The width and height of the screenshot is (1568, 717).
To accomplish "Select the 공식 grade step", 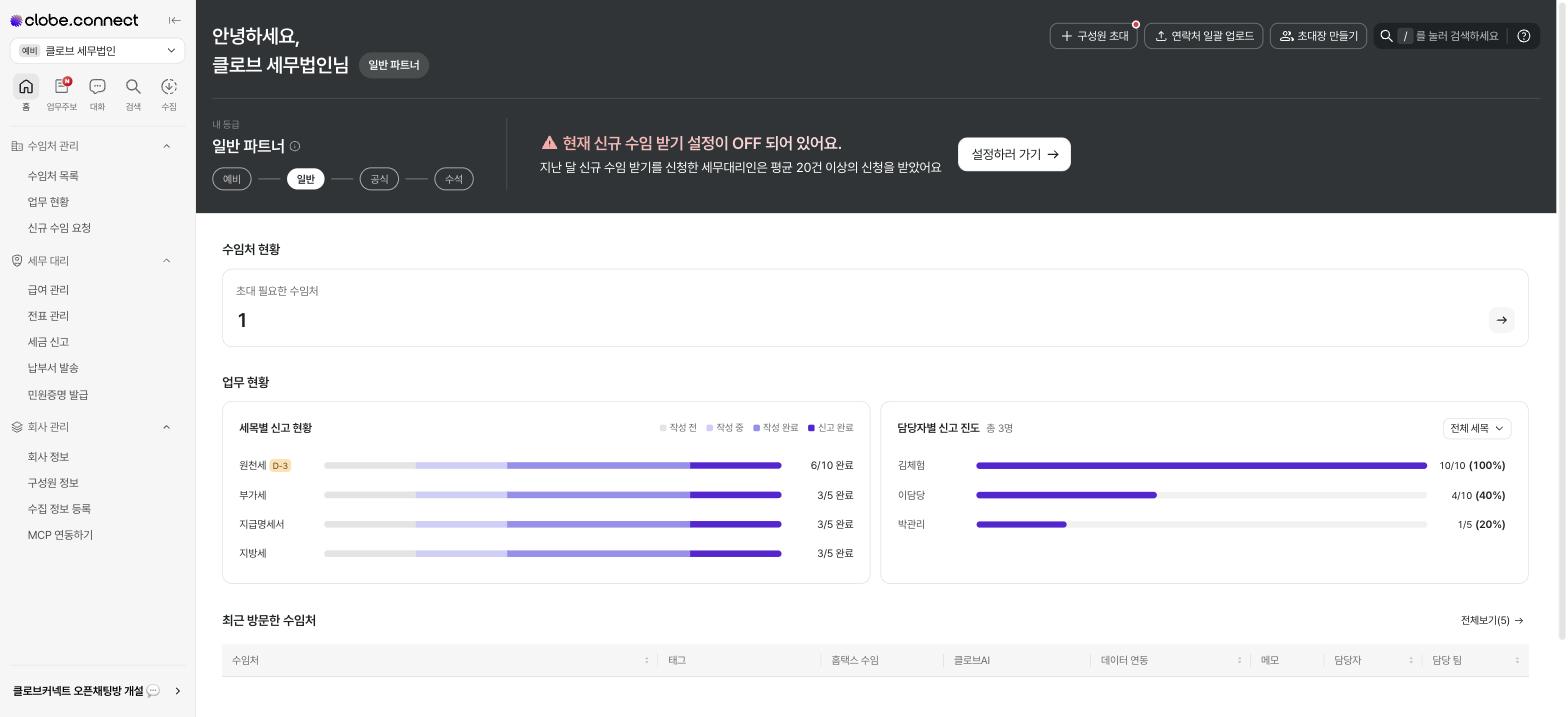I will 379,179.
